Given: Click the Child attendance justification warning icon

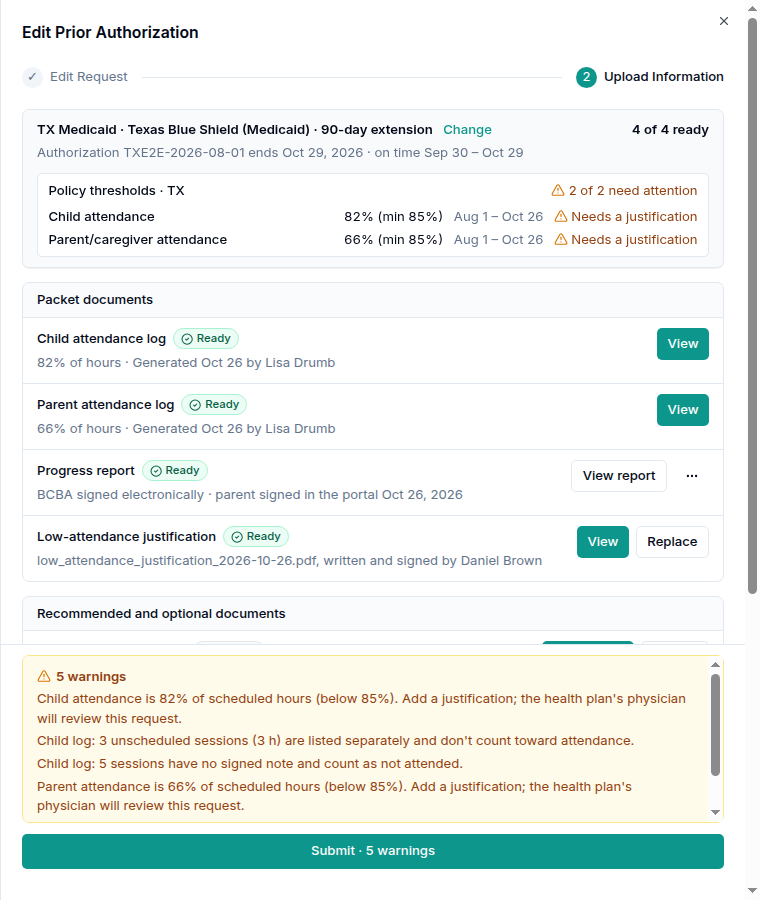Looking at the screenshot, I should 560,216.
